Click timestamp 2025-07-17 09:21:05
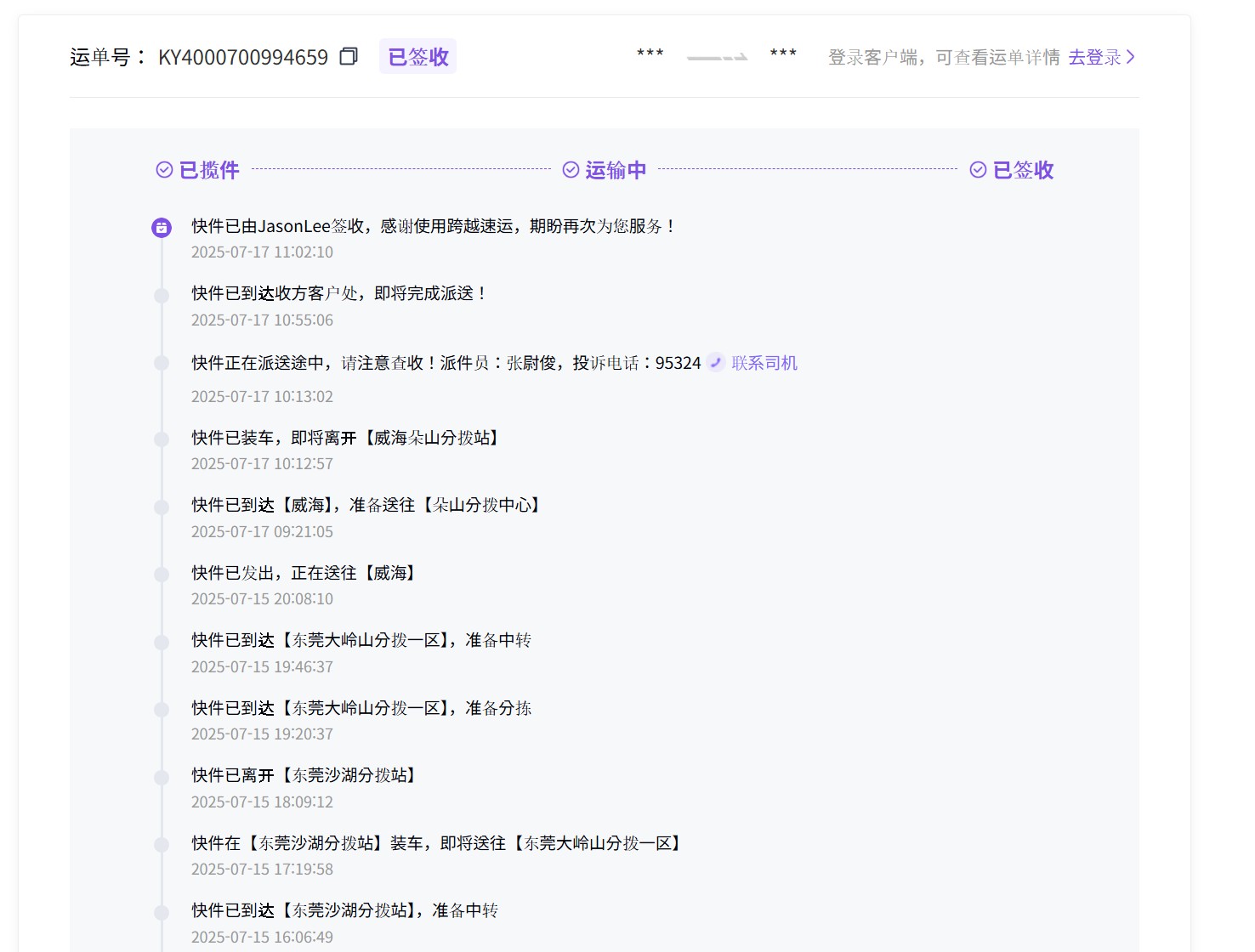 (262, 532)
